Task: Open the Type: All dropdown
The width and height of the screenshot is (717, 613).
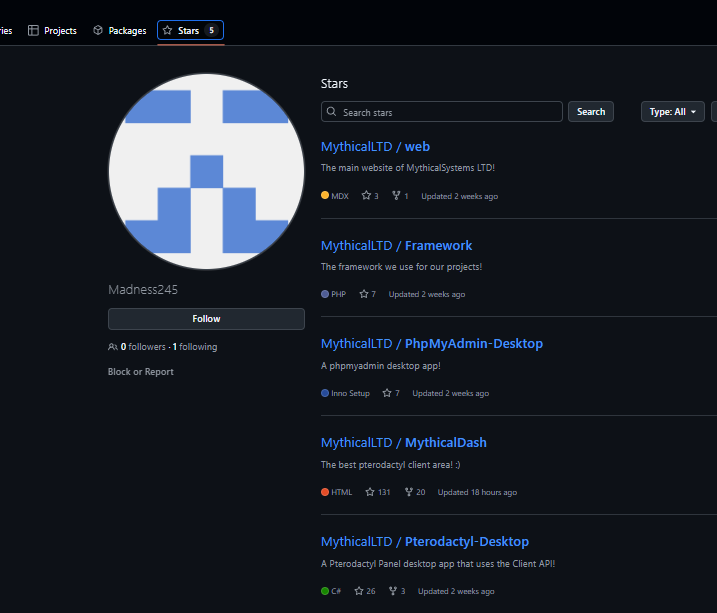Action: tap(673, 112)
